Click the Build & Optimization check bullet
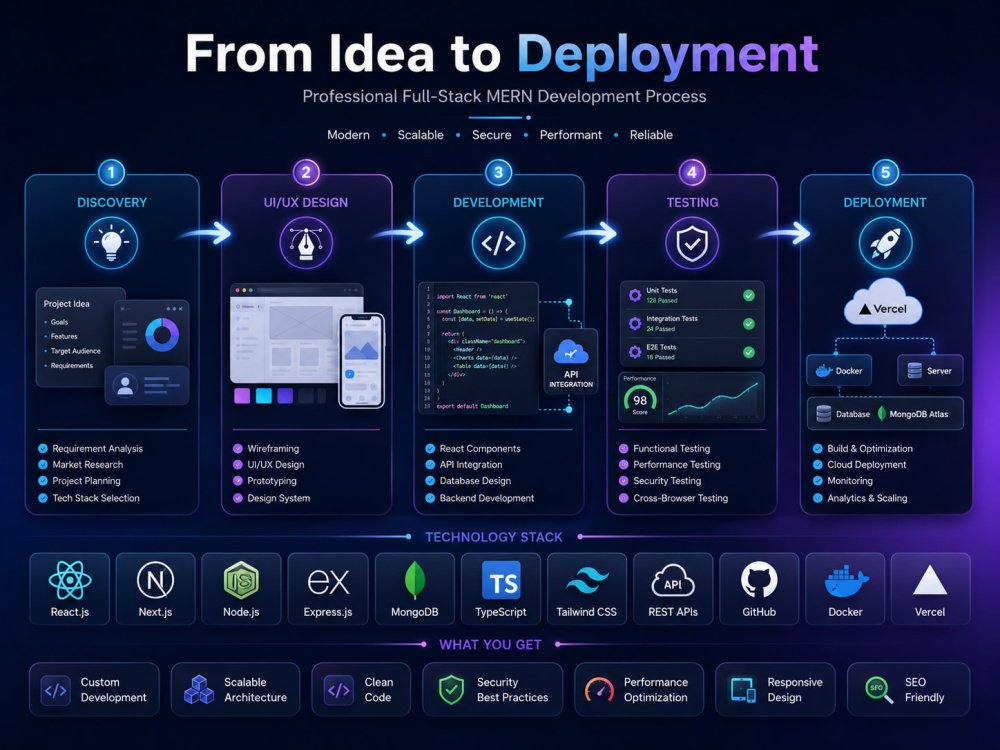 818,448
